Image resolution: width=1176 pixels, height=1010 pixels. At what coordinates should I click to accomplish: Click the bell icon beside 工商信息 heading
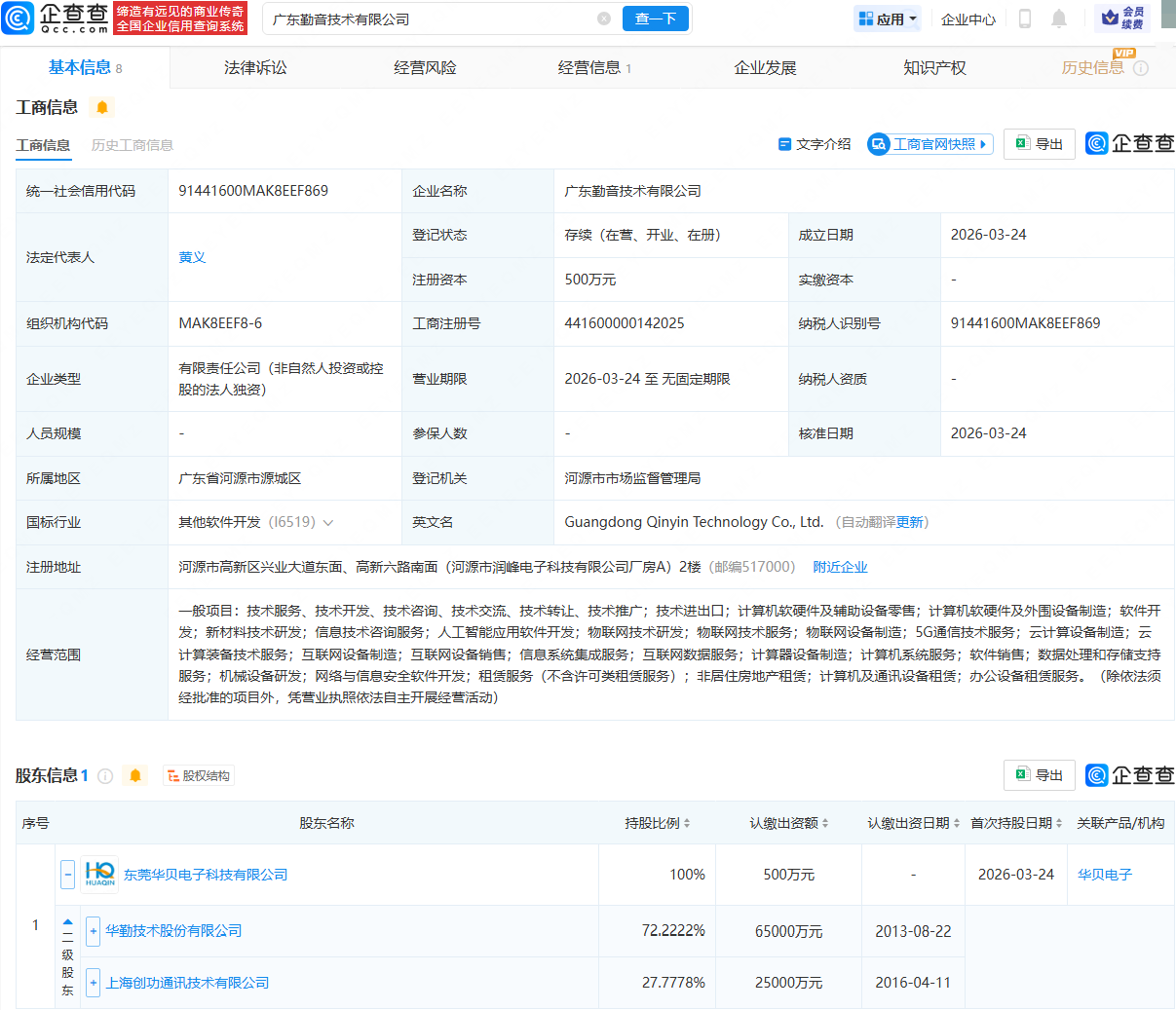click(102, 107)
